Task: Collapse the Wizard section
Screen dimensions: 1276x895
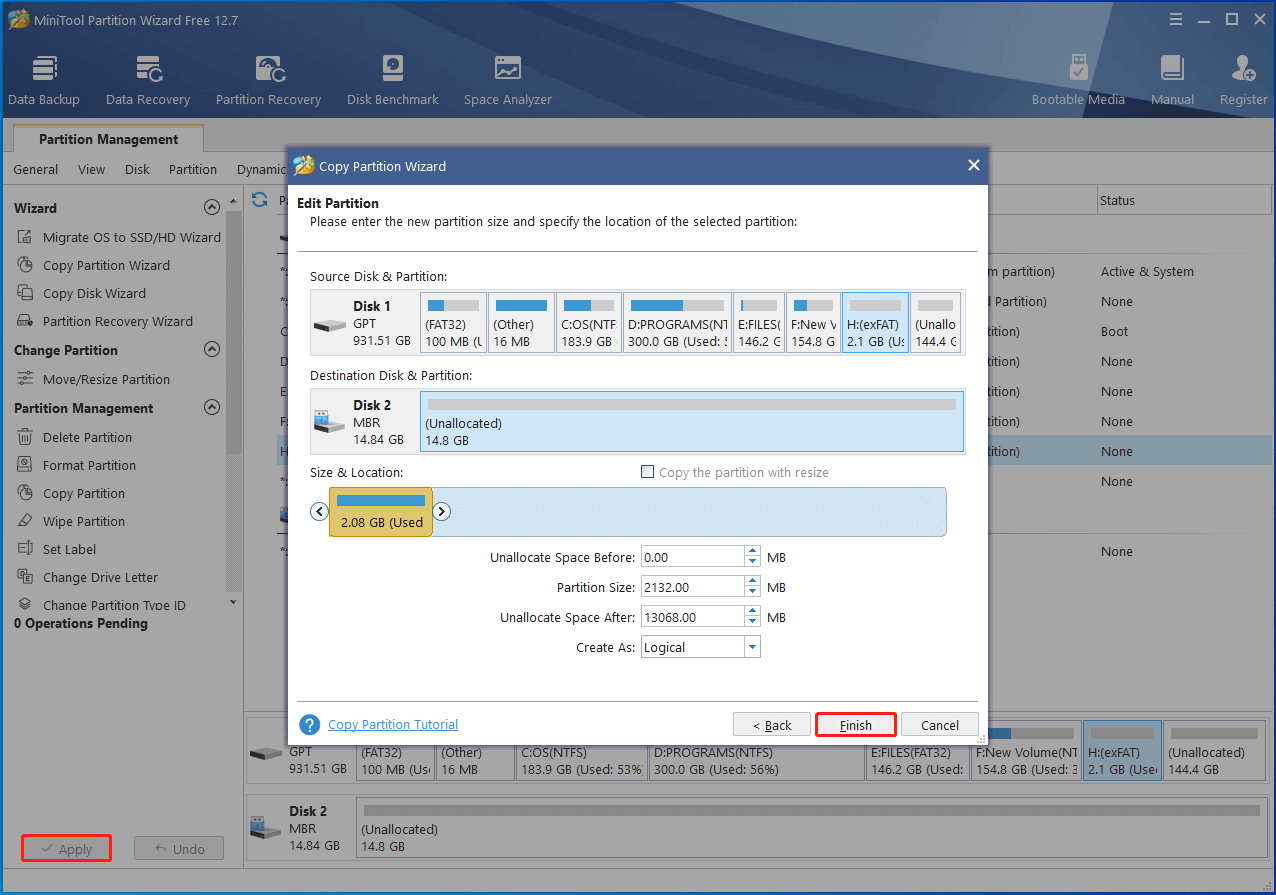Action: 211,208
